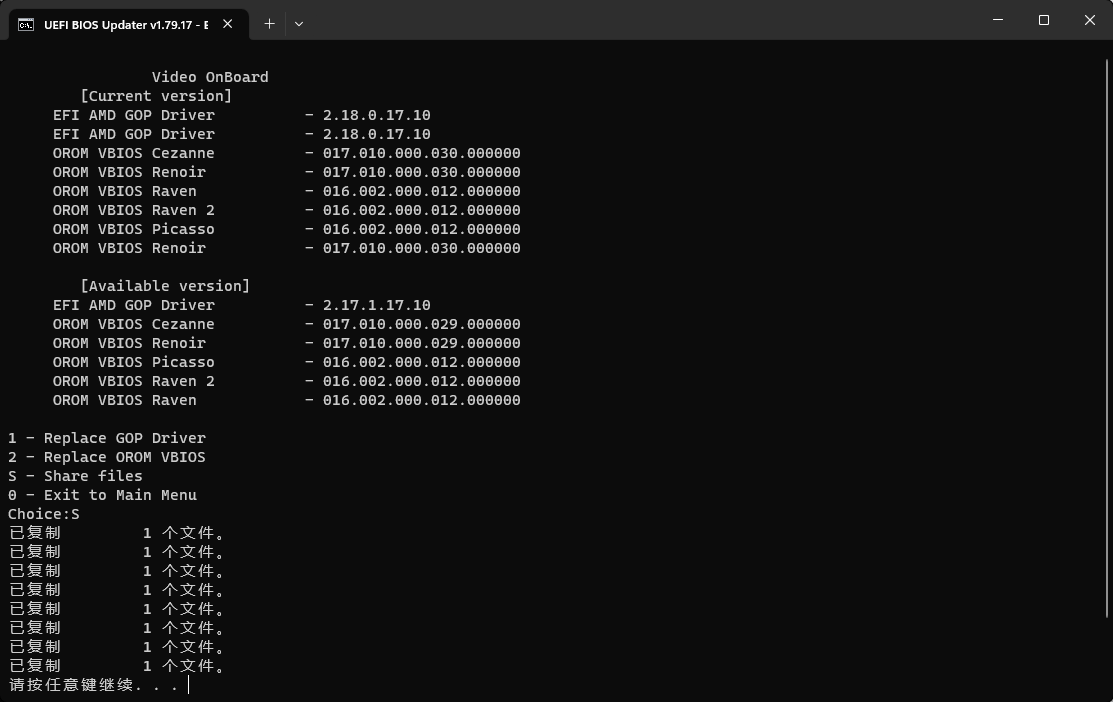
Task: Click the Video OnBoard heading text
Action: click(209, 76)
